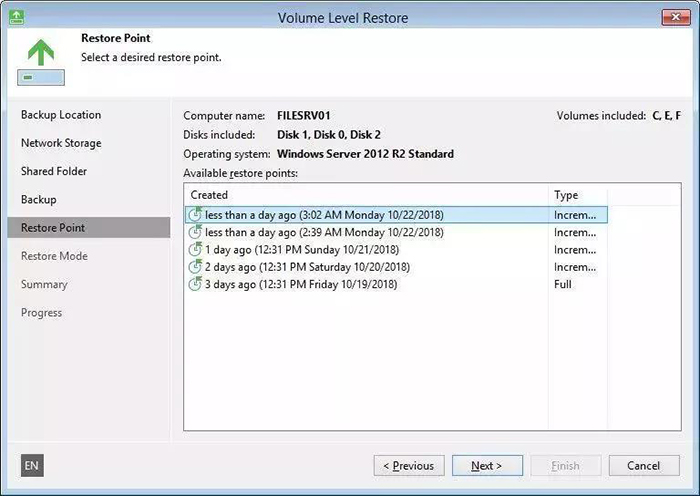Image resolution: width=700 pixels, height=496 pixels.
Task: Select the Summary step
Action: point(44,284)
